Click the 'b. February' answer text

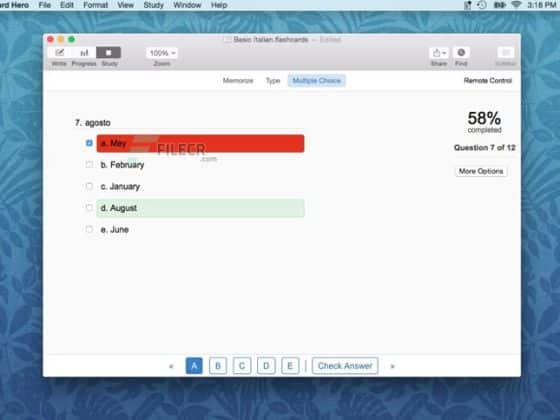point(122,165)
